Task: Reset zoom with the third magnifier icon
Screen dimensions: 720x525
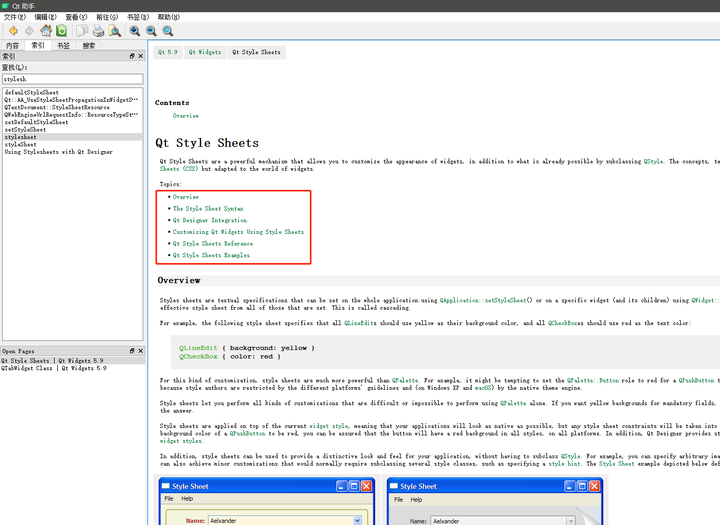Action: [x=168, y=31]
